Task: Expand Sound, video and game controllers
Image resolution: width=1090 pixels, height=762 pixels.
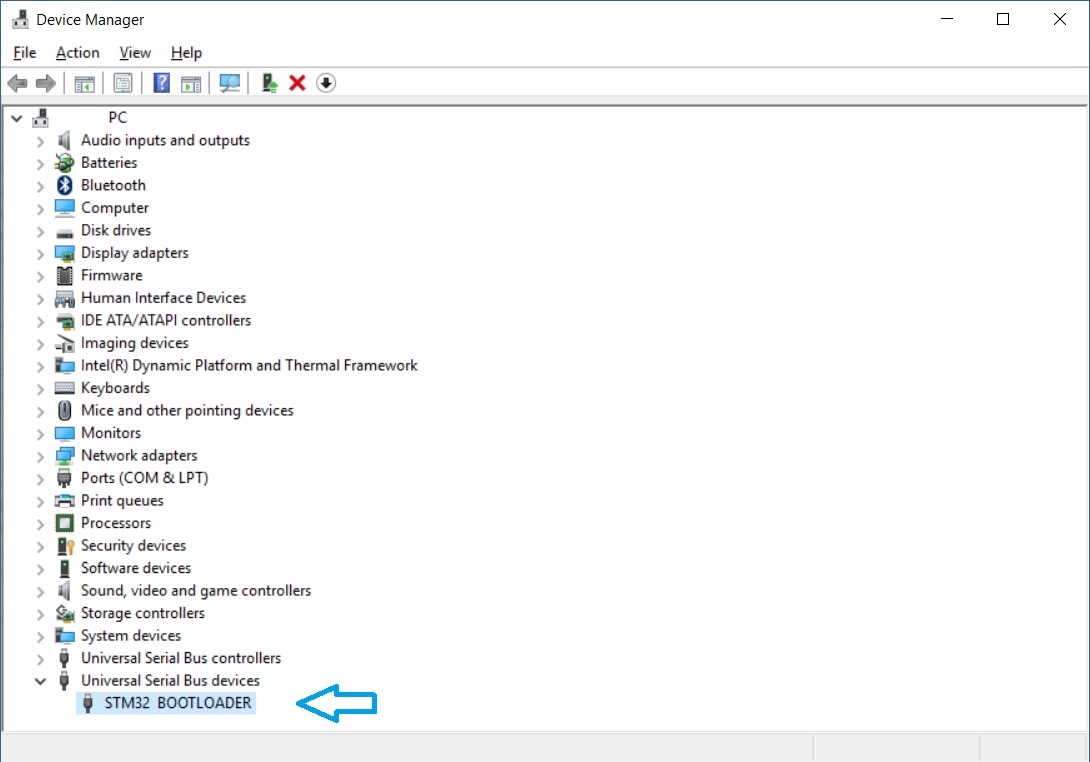Action: click(40, 592)
